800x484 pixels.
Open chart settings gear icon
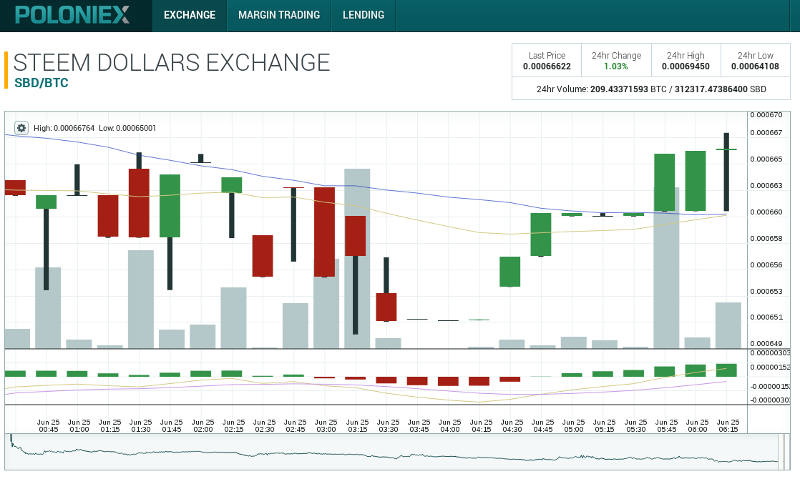point(21,128)
